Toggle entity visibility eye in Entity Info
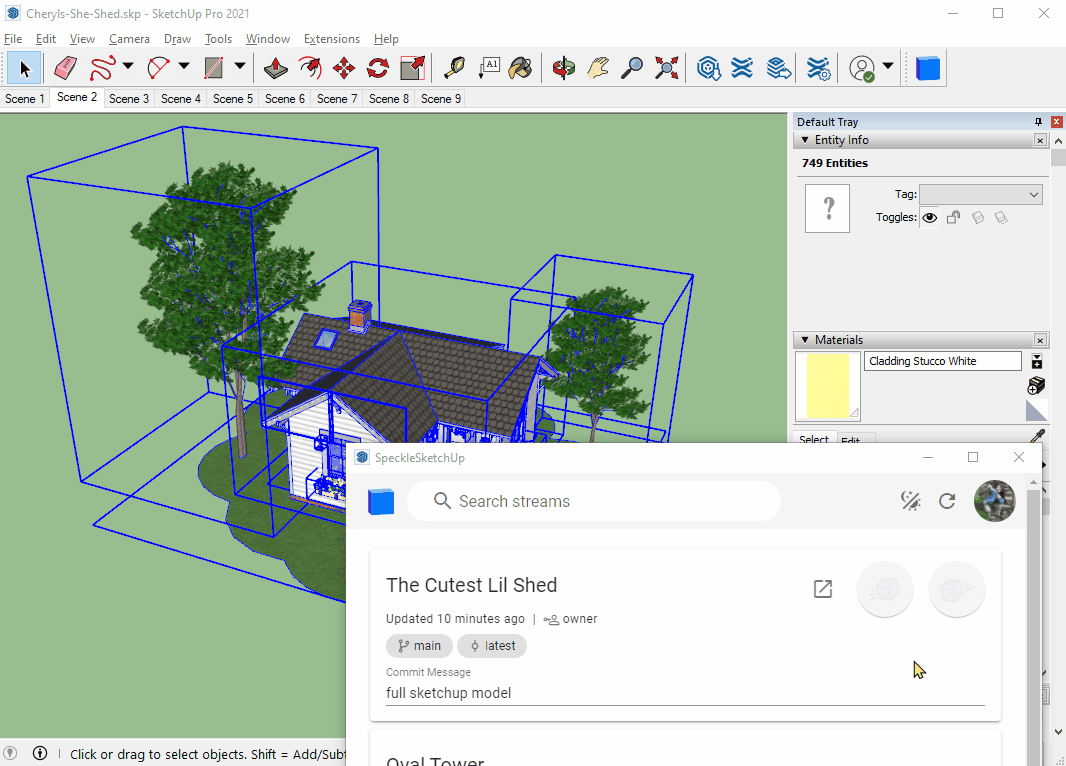The height and width of the screenshot is (766, 1066). click(x=929, y=217)
